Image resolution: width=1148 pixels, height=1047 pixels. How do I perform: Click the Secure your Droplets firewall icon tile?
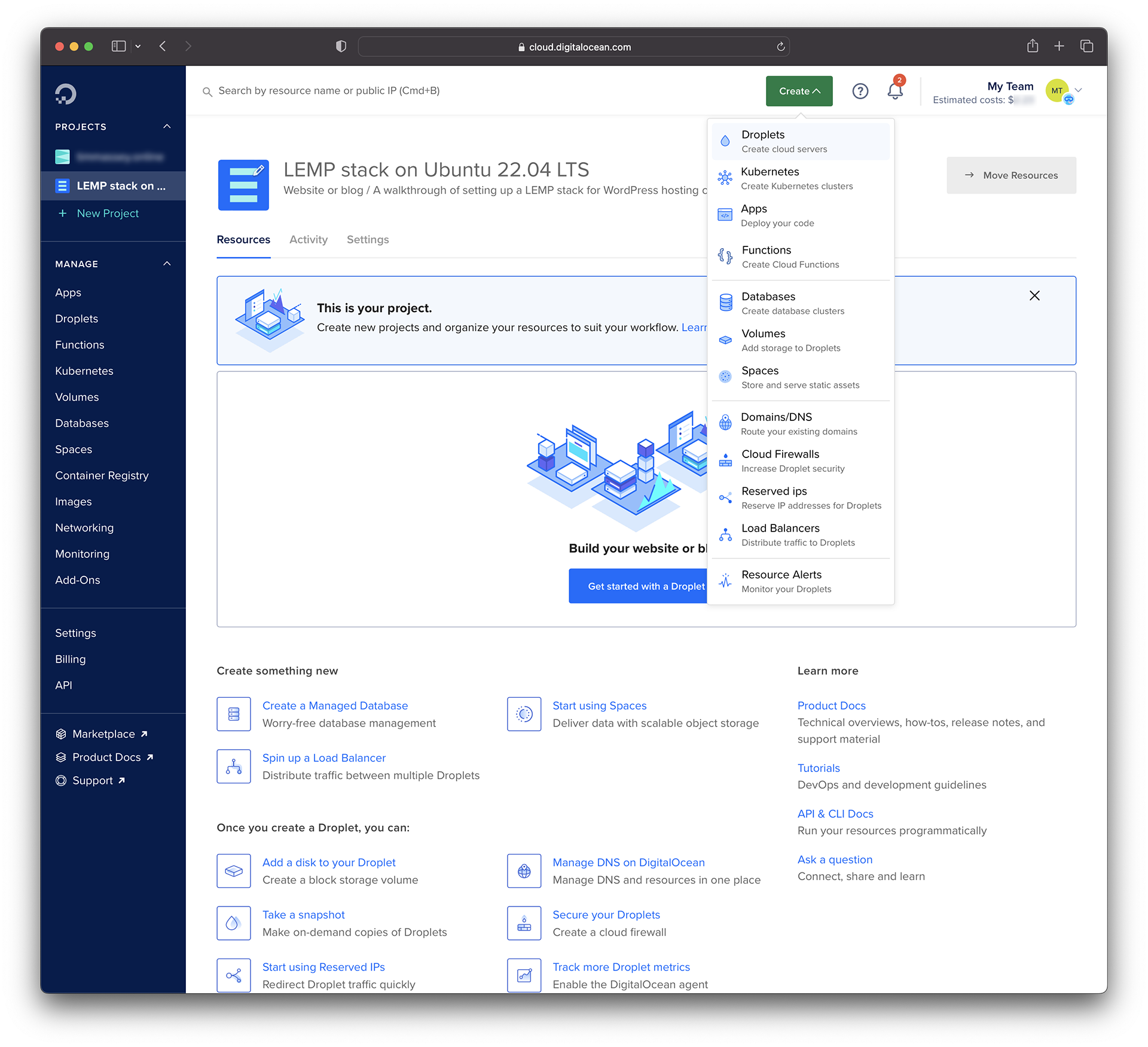click(x=524, y=923)
